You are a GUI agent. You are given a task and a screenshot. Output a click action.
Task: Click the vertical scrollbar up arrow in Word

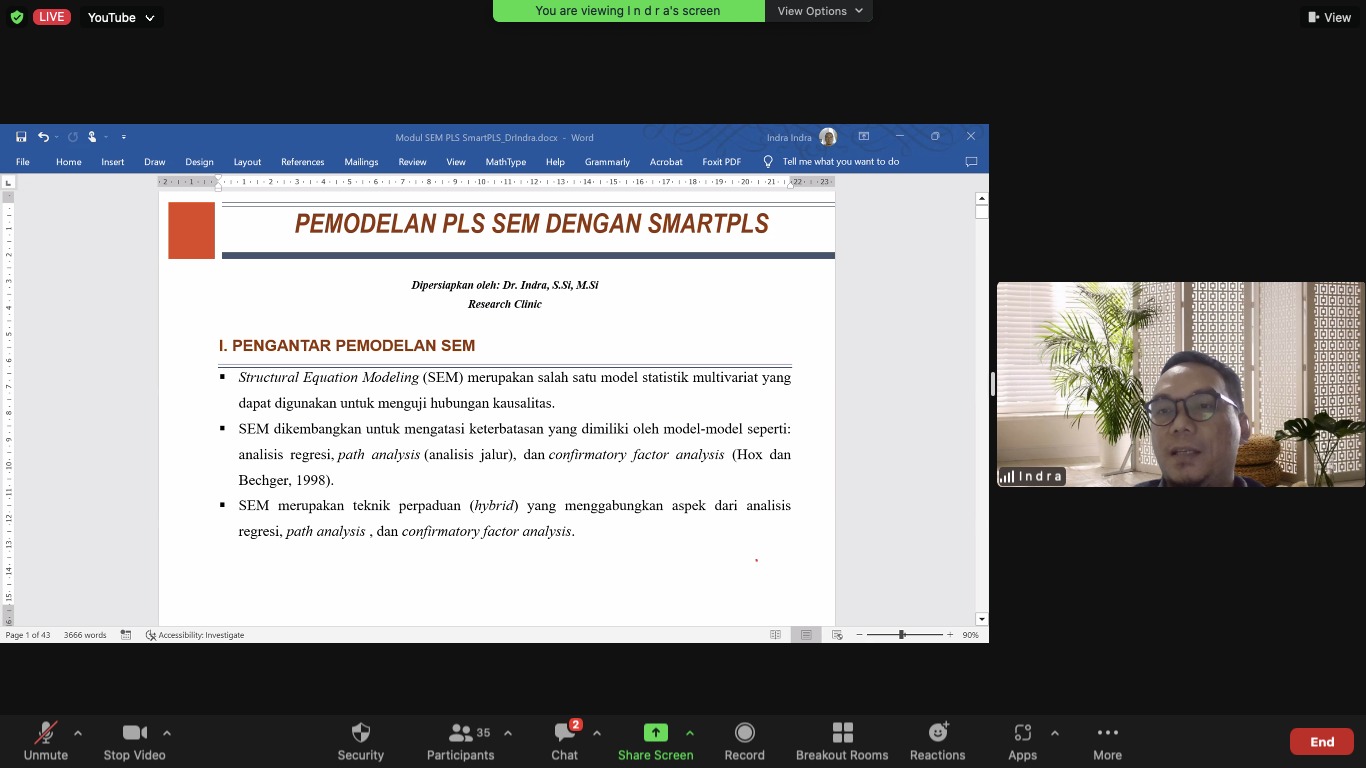(x=982, y=198)
